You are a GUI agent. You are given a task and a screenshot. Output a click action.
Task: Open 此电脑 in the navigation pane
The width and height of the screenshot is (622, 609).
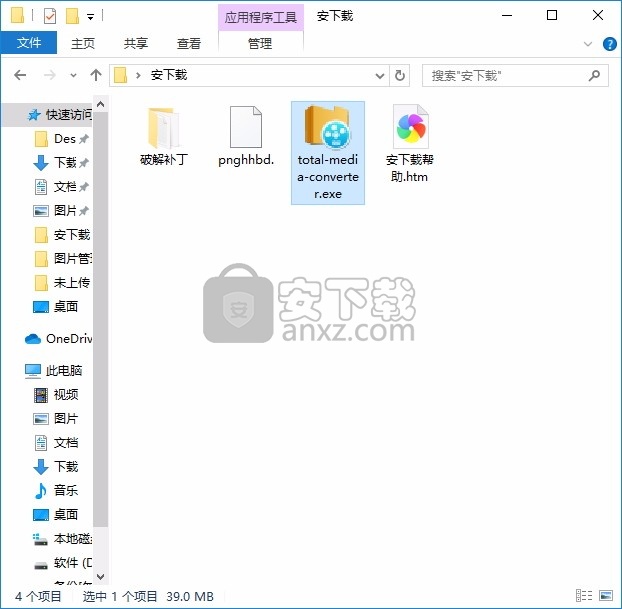[x=53, y=371]
